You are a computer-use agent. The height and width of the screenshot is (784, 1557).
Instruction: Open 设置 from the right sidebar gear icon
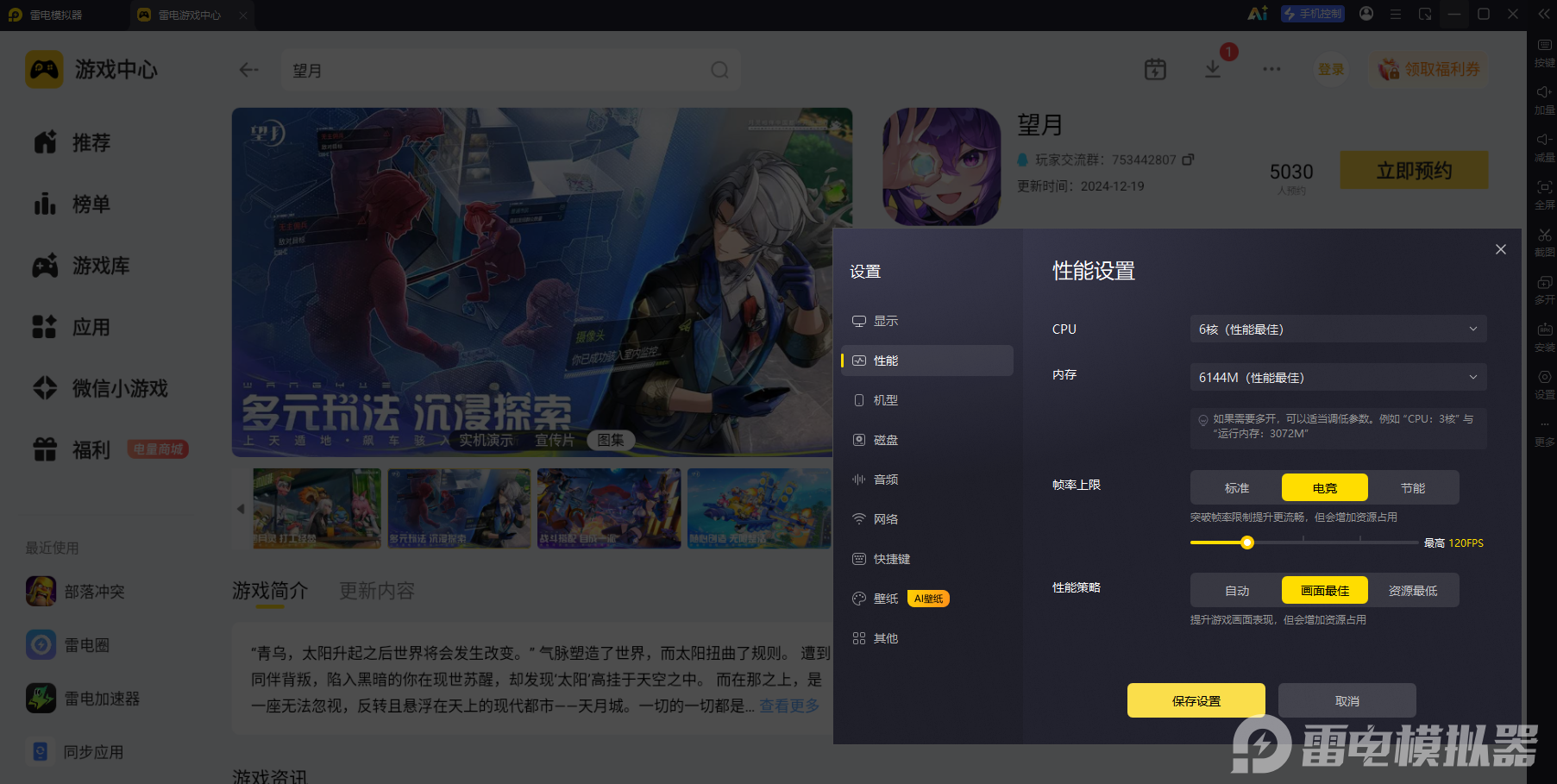[x=1544, y=384]
